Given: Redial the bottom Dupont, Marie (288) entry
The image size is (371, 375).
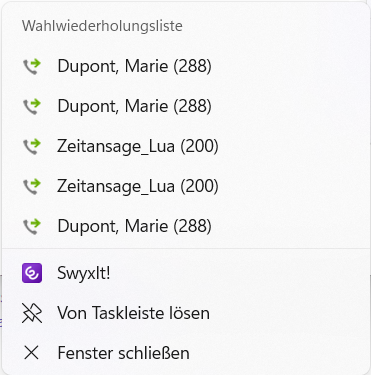Looking at the screenshot, I should click(x=185, y=226).
